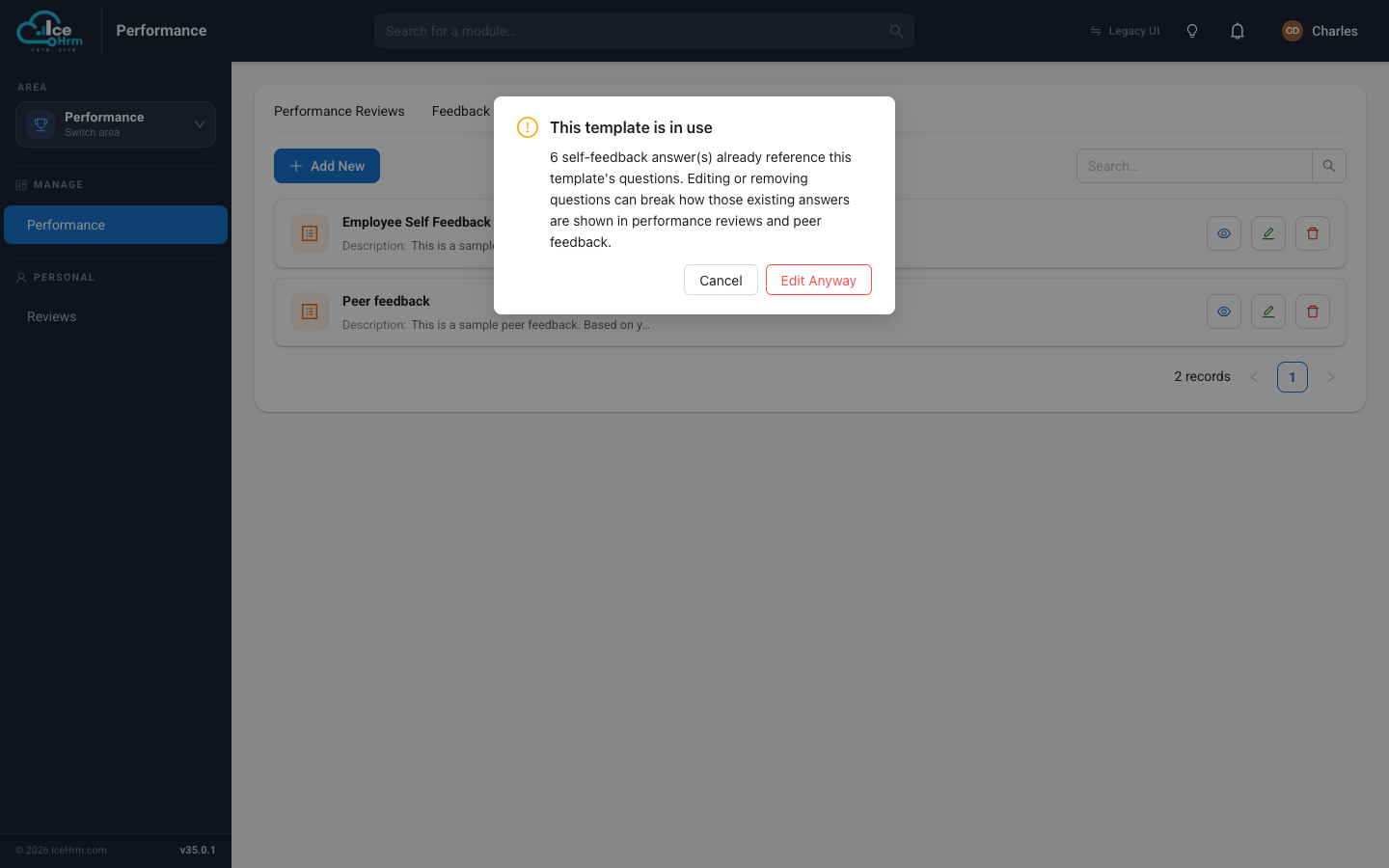Viewport: 1389px width, 868px height.
Task: Click the This template is in use heading
Action: [x=631, y=127]
